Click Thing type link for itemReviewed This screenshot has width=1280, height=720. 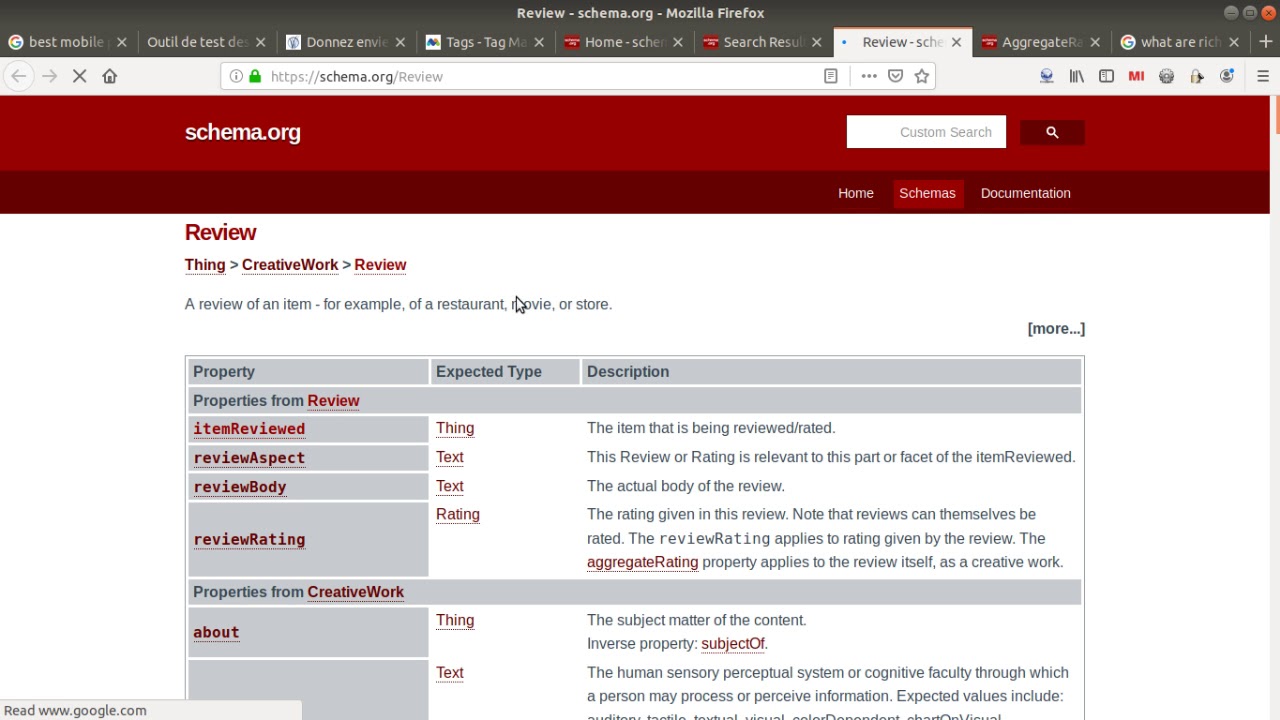[455, 428]
